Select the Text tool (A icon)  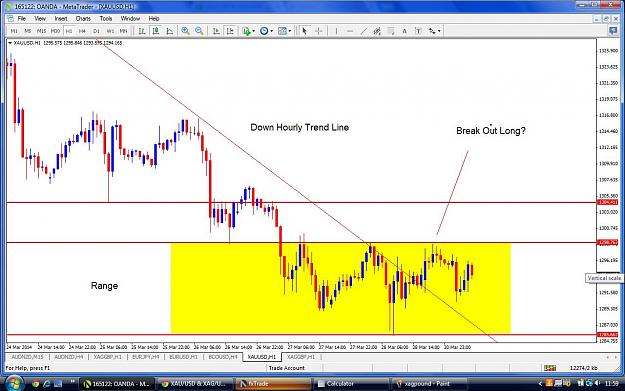405,31
